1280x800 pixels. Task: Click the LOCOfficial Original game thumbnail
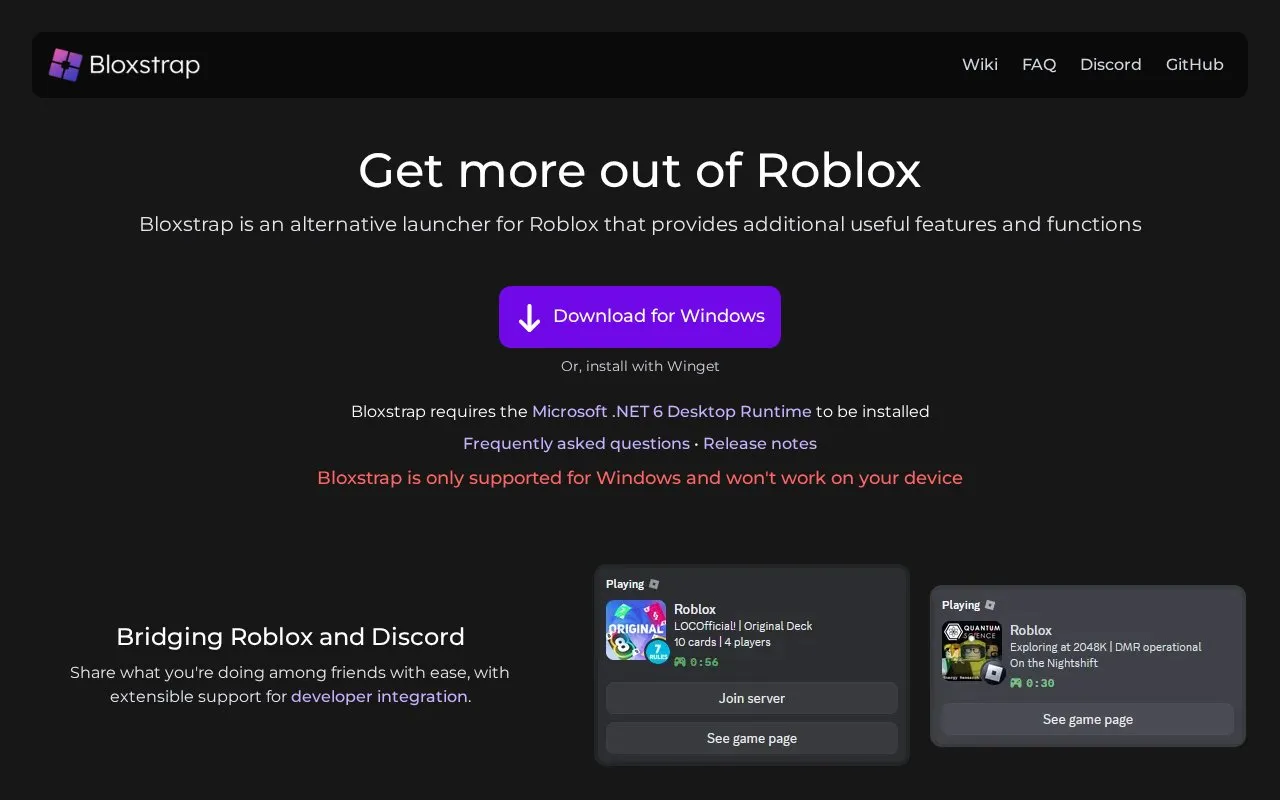[636, 630]
